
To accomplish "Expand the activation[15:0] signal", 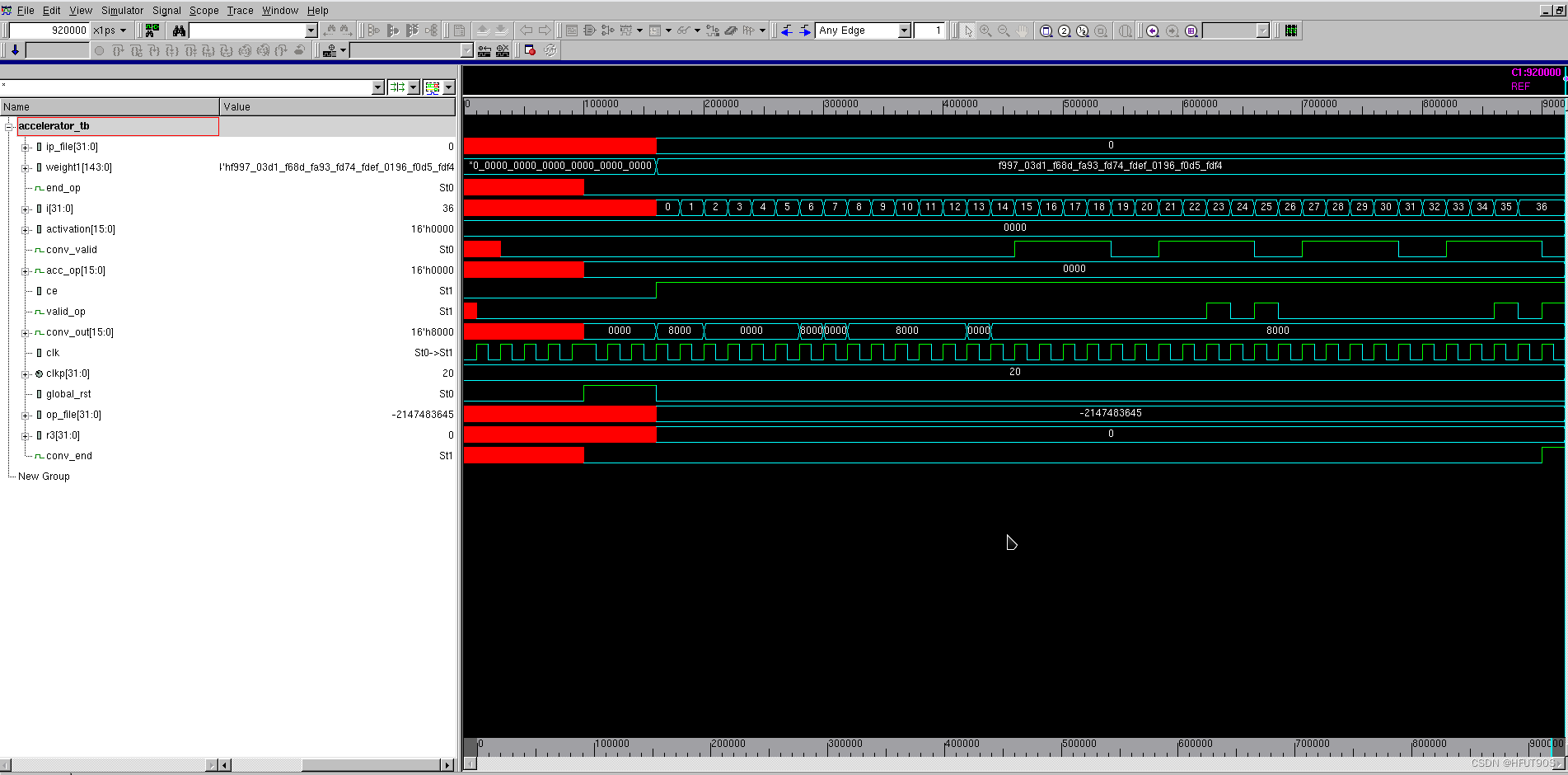I will tap(26, 229).
